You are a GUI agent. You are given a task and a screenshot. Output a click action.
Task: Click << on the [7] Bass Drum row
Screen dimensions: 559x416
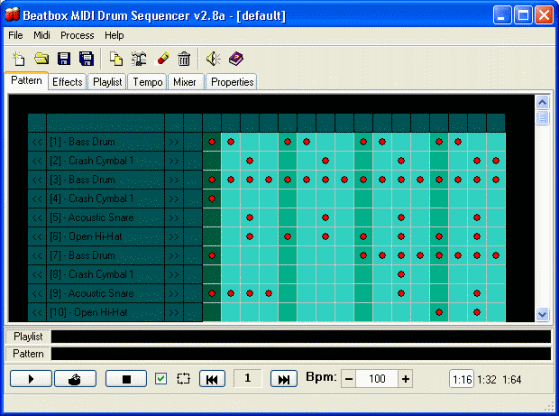[37, 256]
